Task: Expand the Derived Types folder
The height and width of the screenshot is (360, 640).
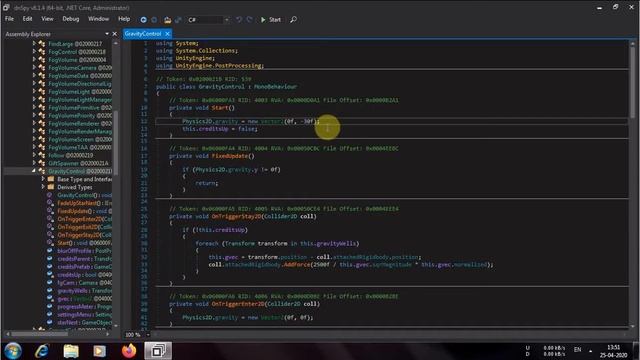Action: tap(43, 187)
